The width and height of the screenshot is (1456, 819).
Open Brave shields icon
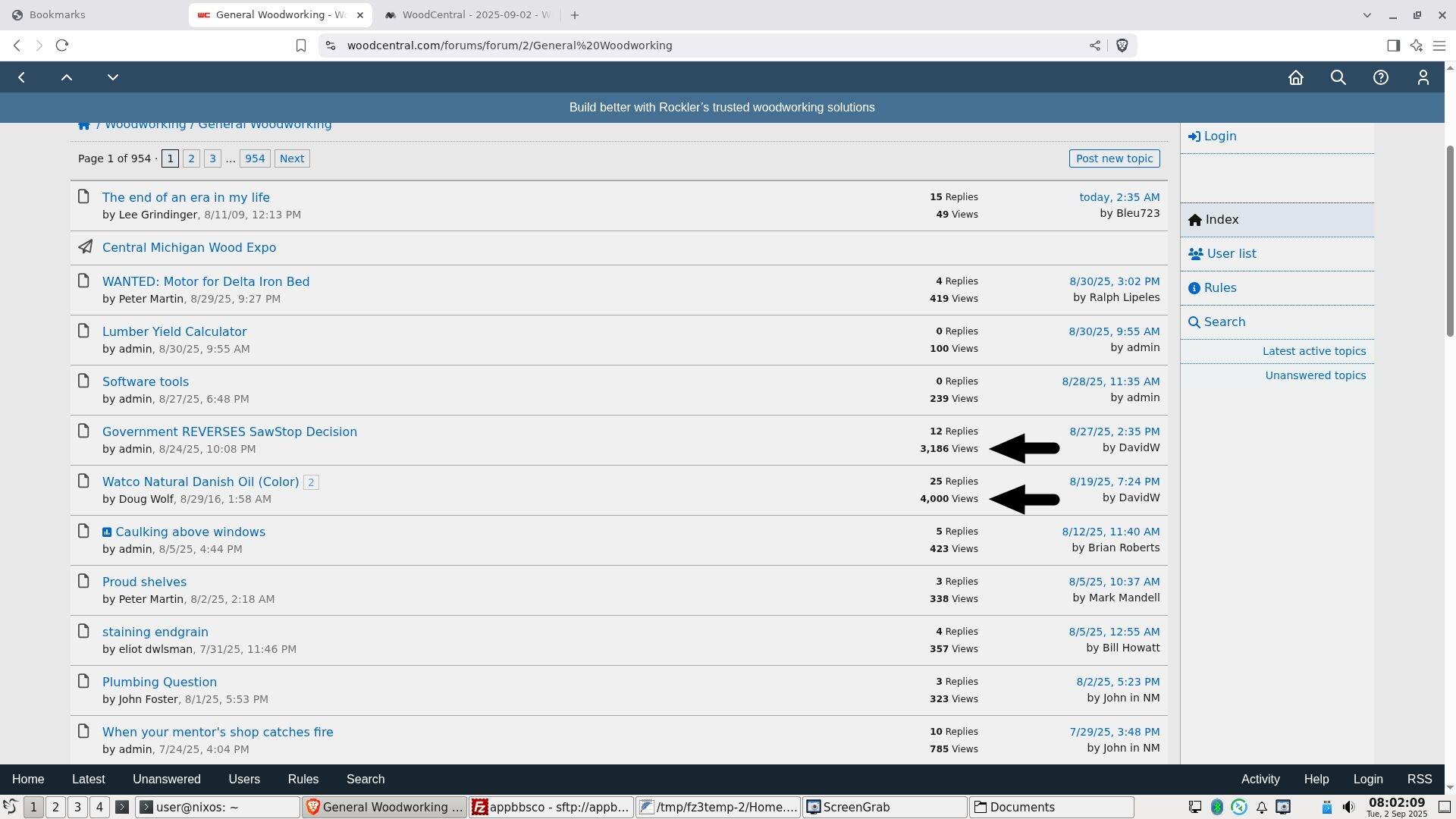pos(1122,45)
